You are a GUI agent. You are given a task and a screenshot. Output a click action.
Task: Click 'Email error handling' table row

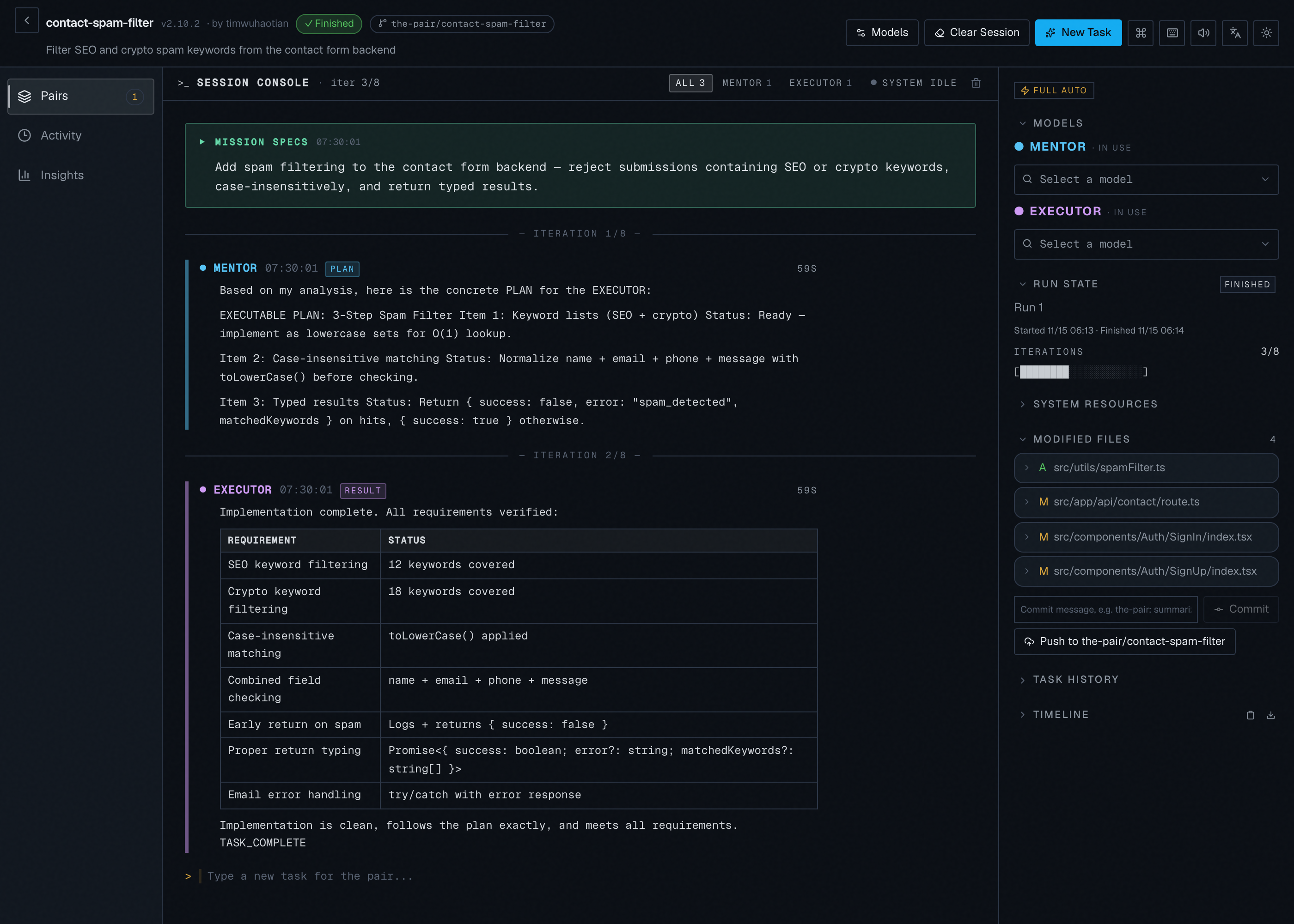[x=519, y=796]
